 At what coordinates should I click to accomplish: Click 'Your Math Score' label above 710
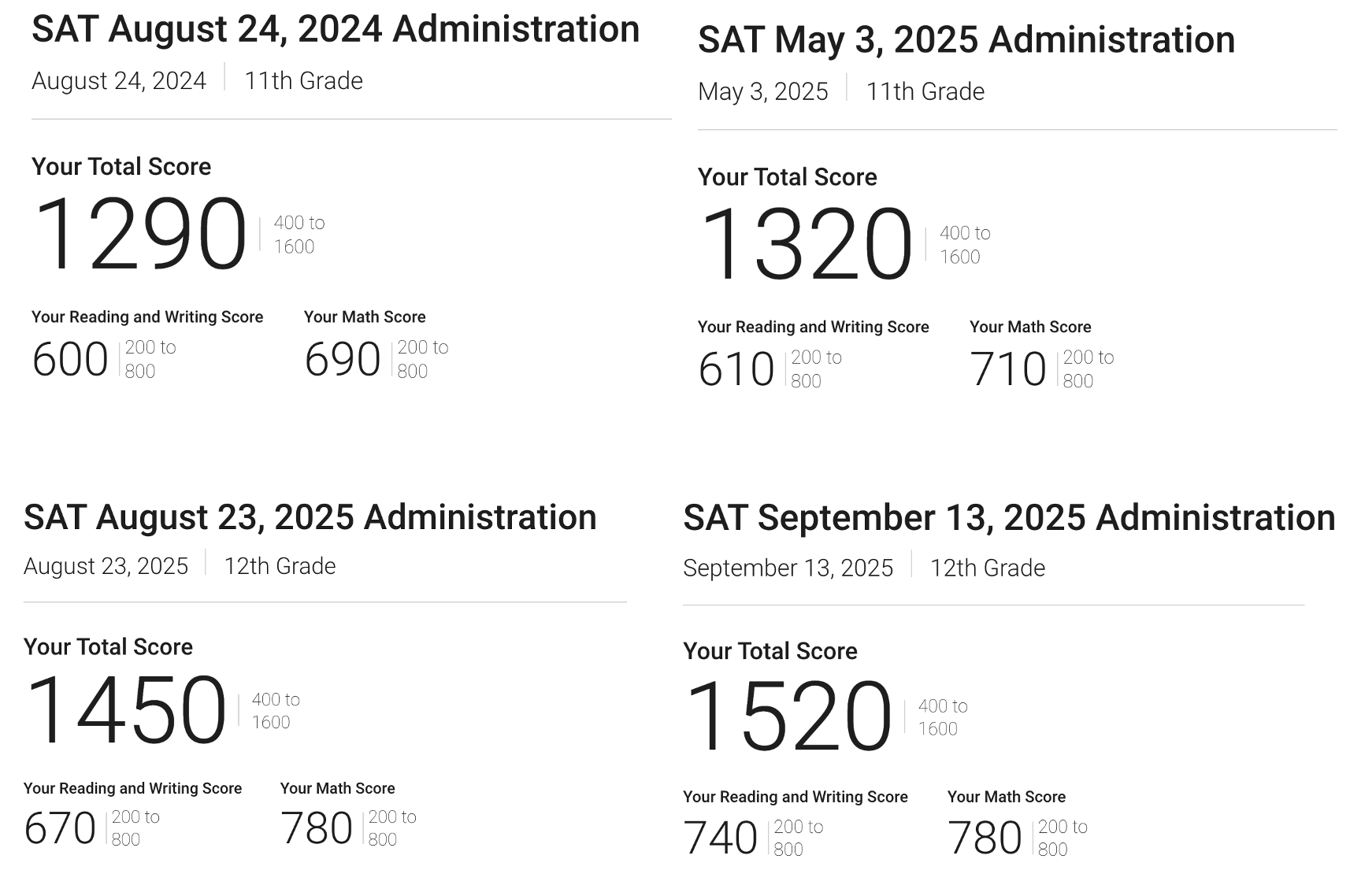tap(1030, 327)
